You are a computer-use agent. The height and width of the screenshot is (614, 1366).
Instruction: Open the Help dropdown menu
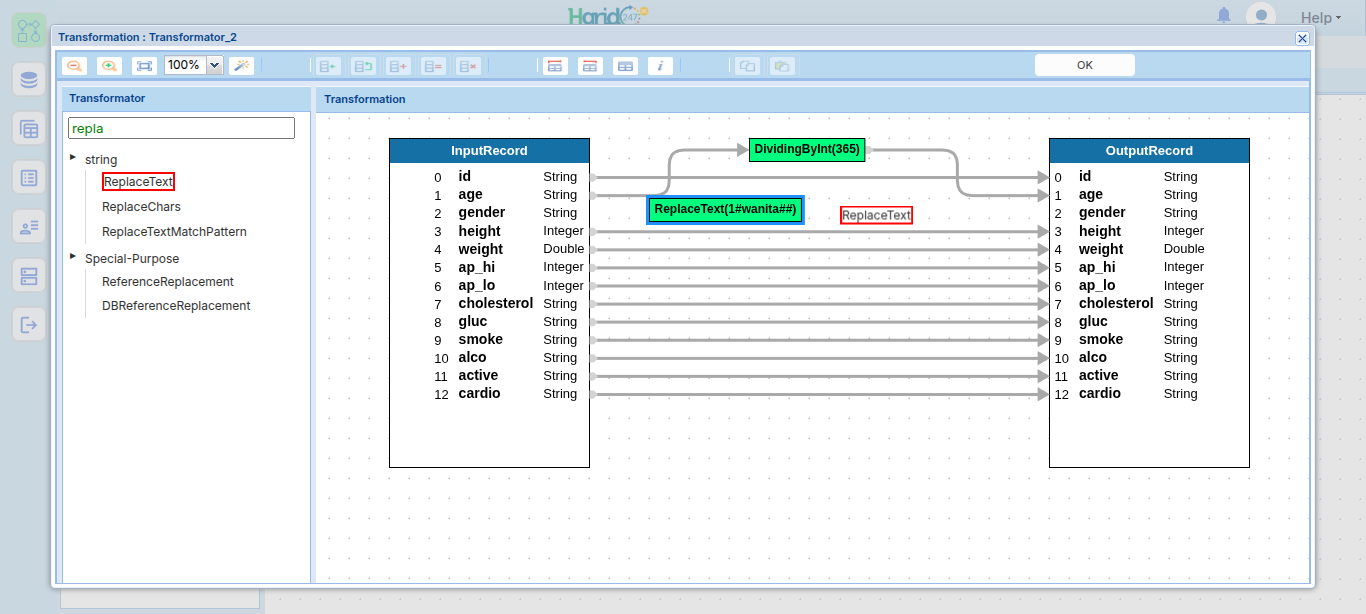(x=1320, y=18)
